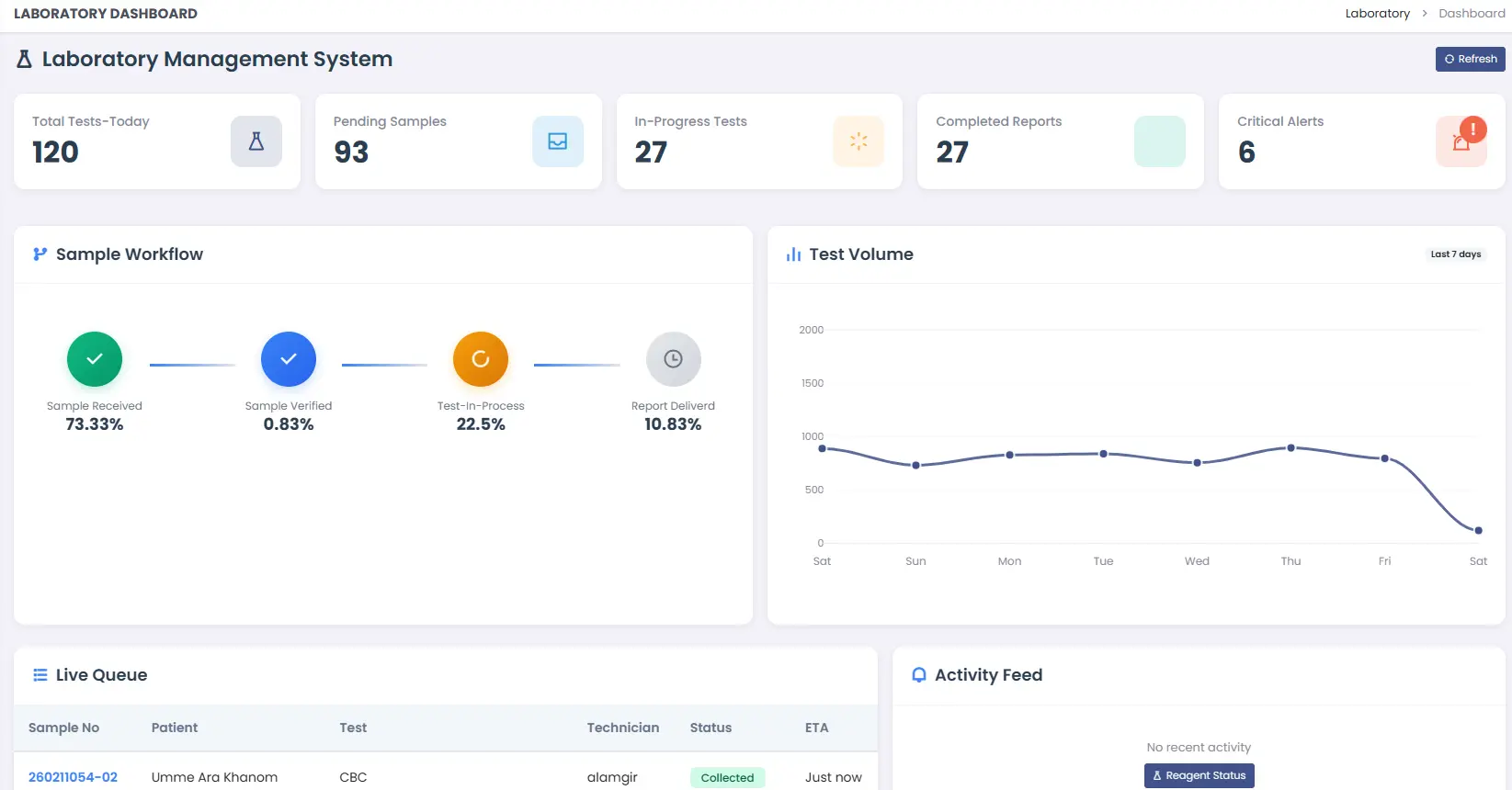Click the LABORATORY DASHBOARD page title

[x=106, y=14]
